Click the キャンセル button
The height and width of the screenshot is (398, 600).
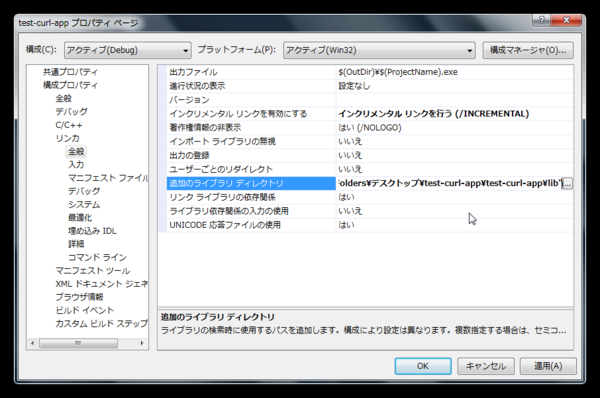[486, 366]
